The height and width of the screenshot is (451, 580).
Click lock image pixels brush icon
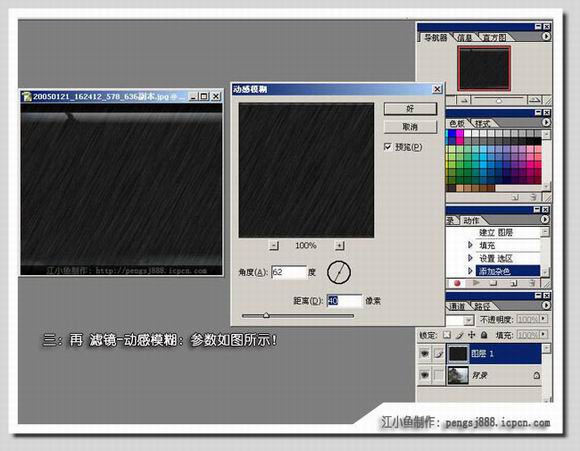(x=459, y=335)
